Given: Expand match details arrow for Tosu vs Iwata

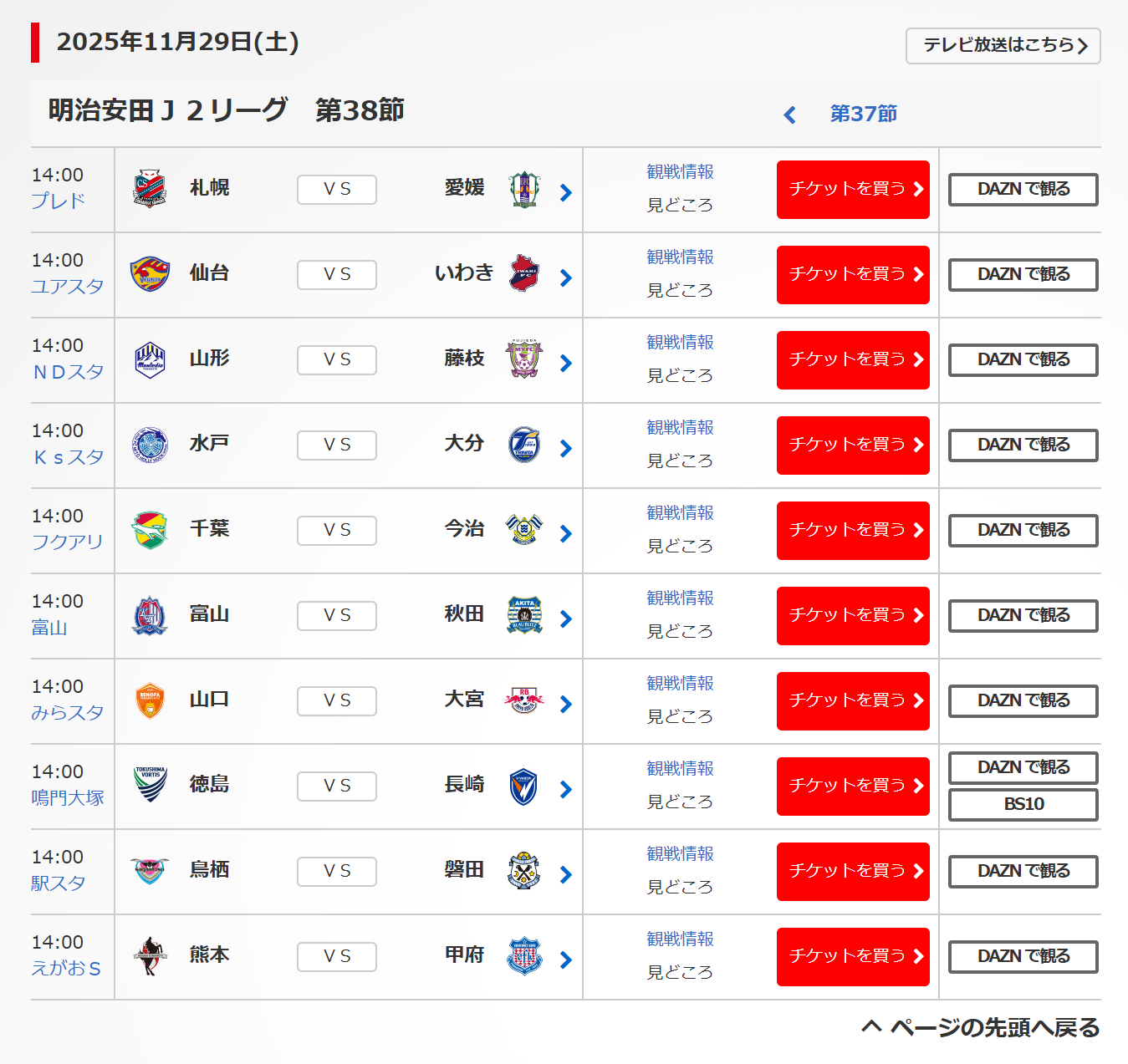Looking at the screenshot, I should [x=566, y=874].
